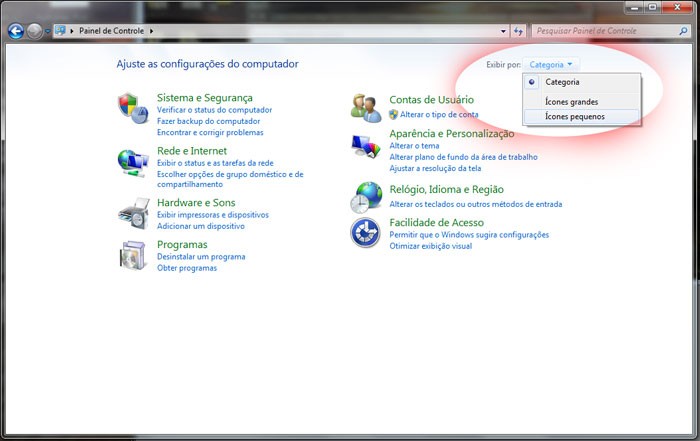
Task: Click Escolher opções de grupo doméstico link
Action: click(x=230, y=179)
